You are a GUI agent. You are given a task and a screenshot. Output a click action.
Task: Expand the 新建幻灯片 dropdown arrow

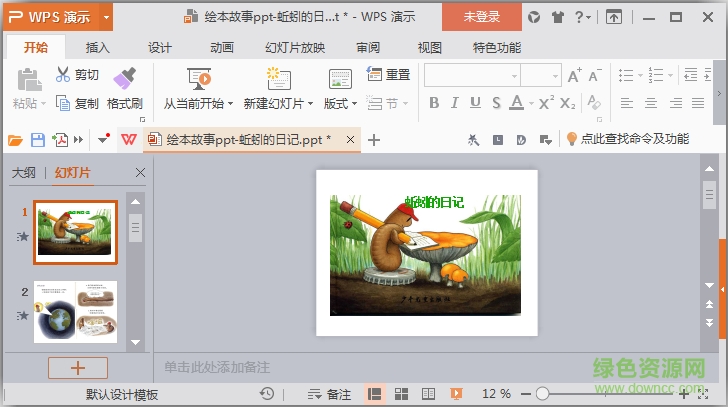click(310, 103)
